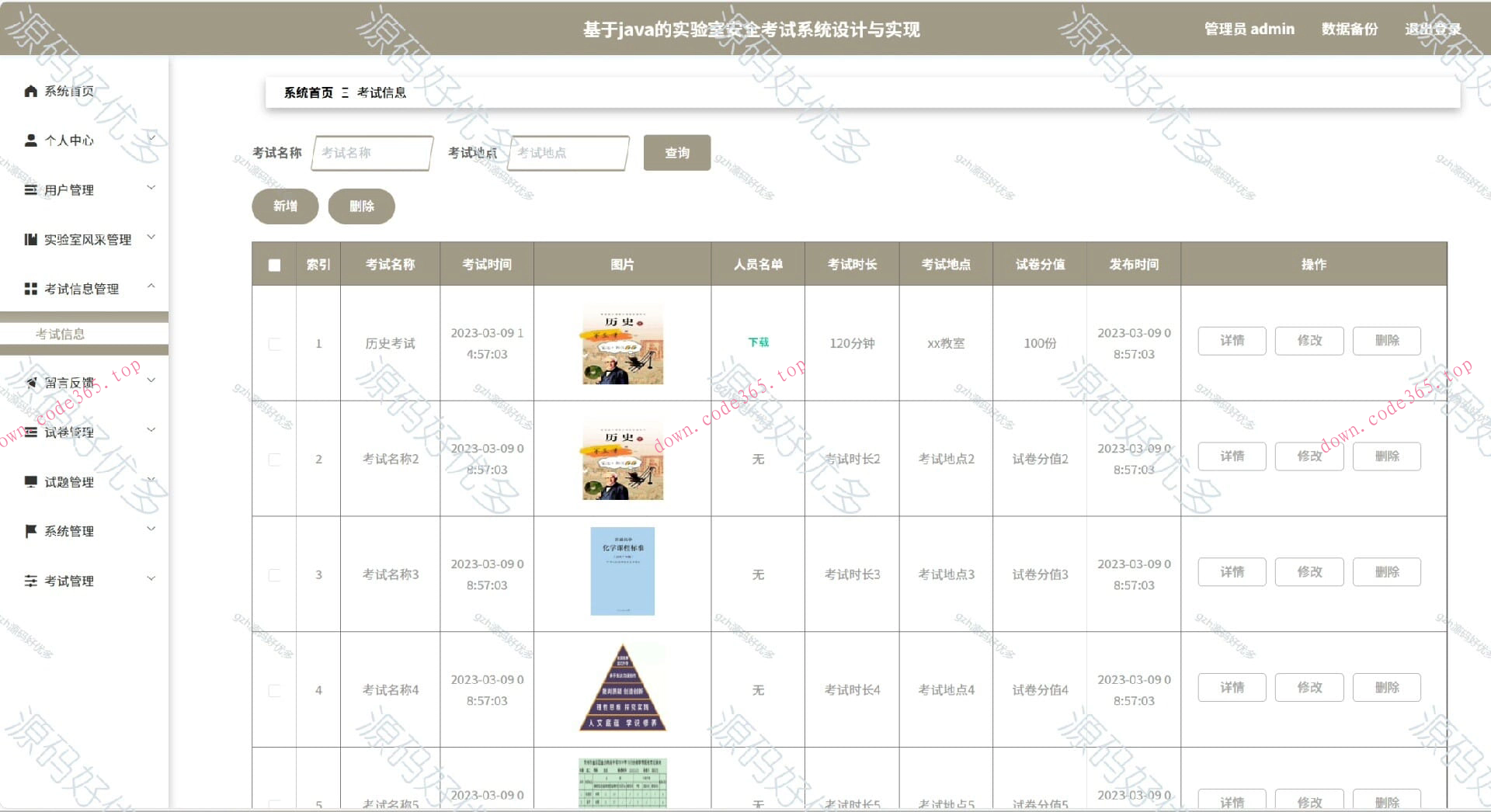Click the 发布时间 column header
Screen dimensions: 1491x812
pyautogui.click(x=1134, y=265)
